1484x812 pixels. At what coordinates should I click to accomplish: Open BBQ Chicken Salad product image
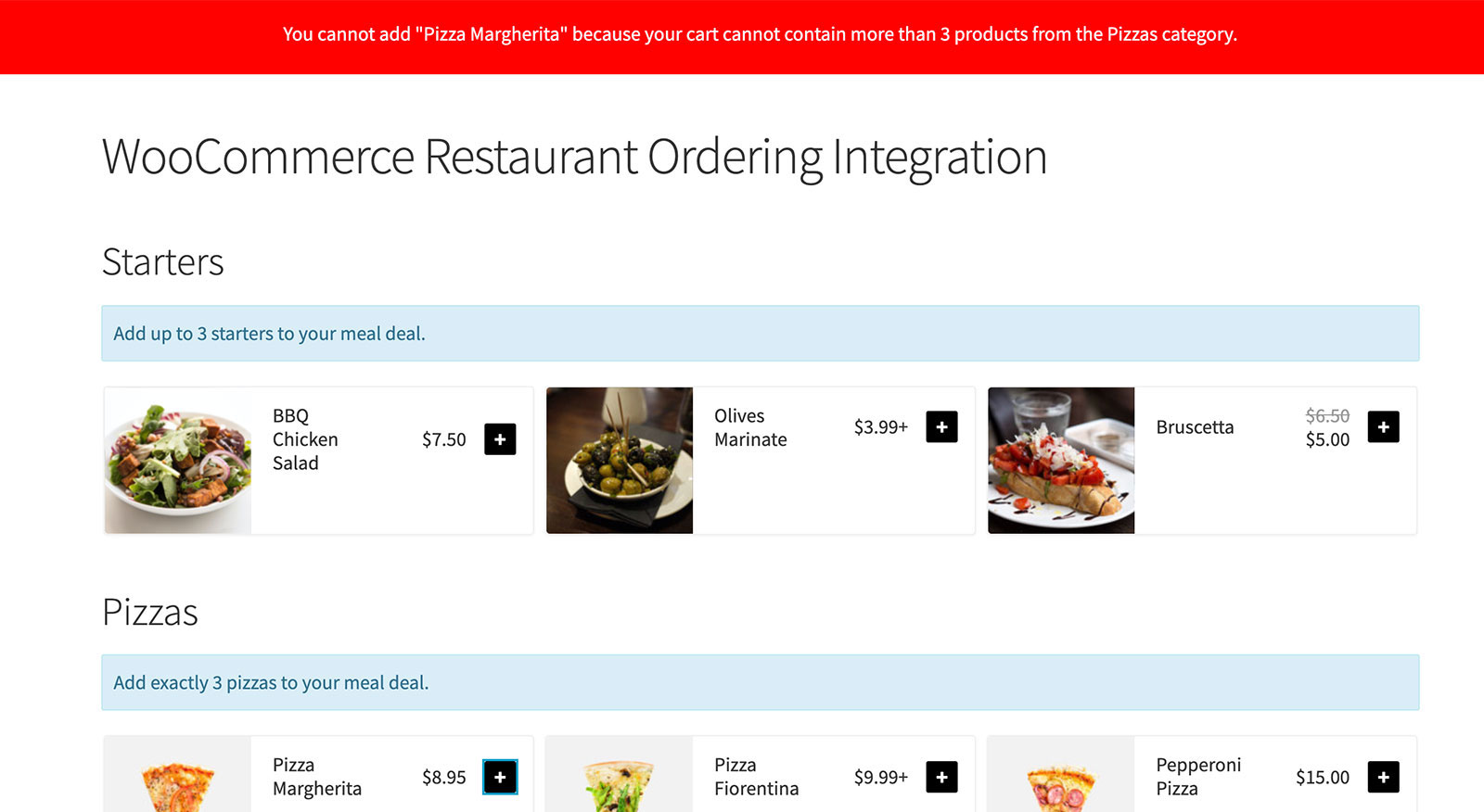pyautogui.click(x=178, y=461)
